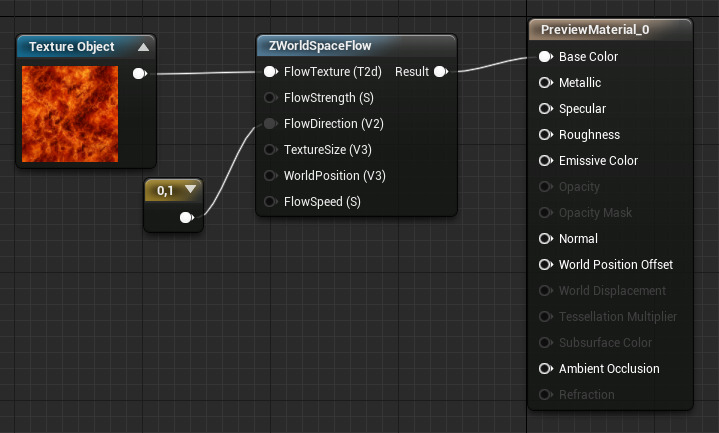Click the fire texture thumbnail
This screenshot has width=719, height=433.
tap(70, 113)
